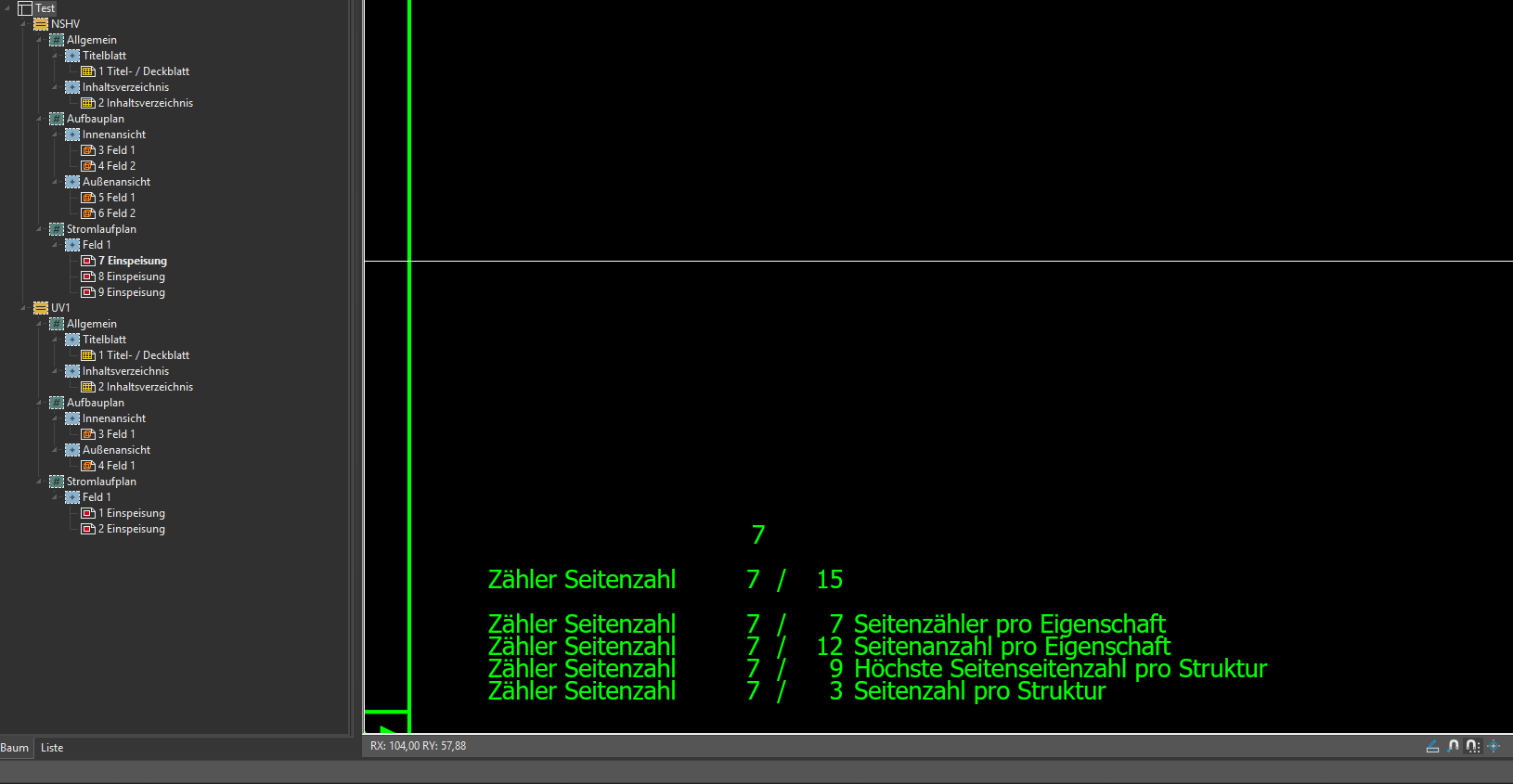Viewport: 1513px width, 784px height.
Task: Select 'Feld 1' under NSHV Stromlaufplan
Action: [x=97, y=245]
